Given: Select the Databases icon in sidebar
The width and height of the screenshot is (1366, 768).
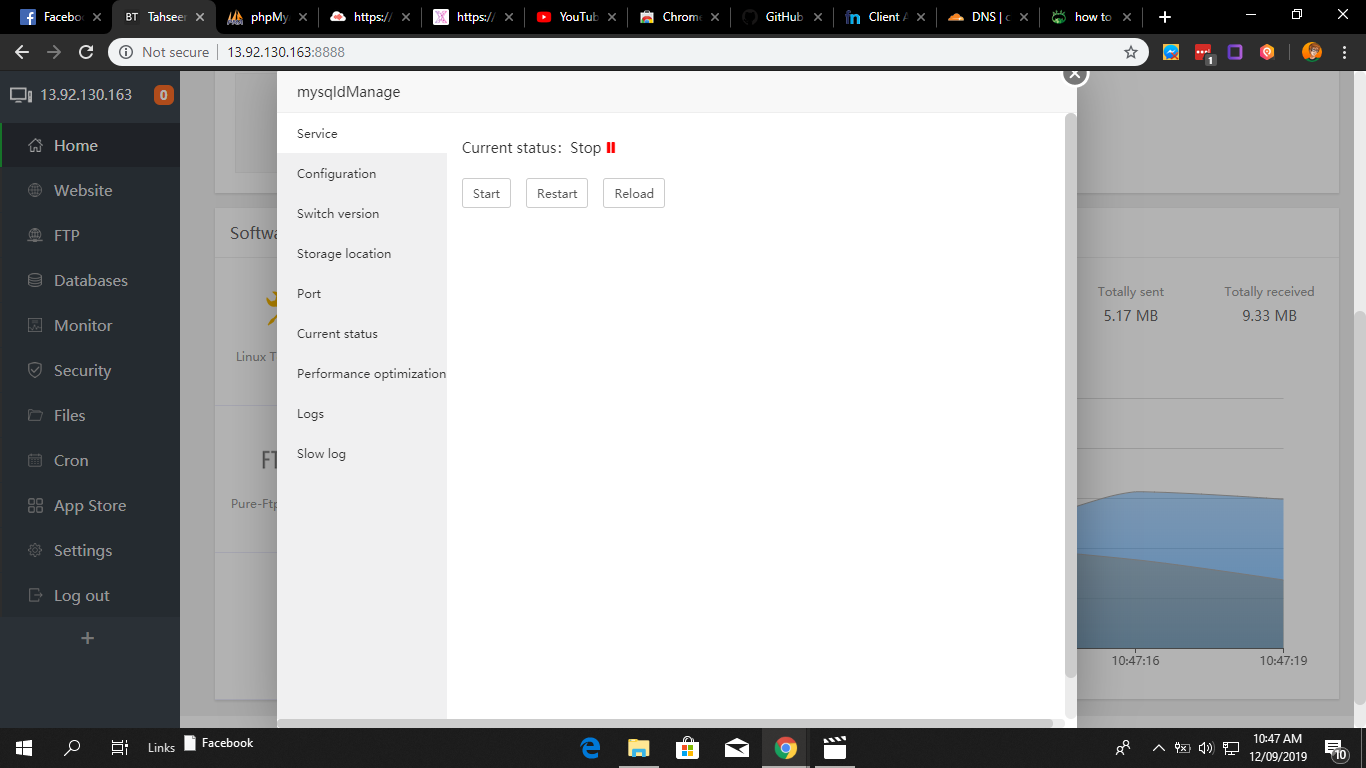Looking at the screenshot, I should tap(35, 281).
